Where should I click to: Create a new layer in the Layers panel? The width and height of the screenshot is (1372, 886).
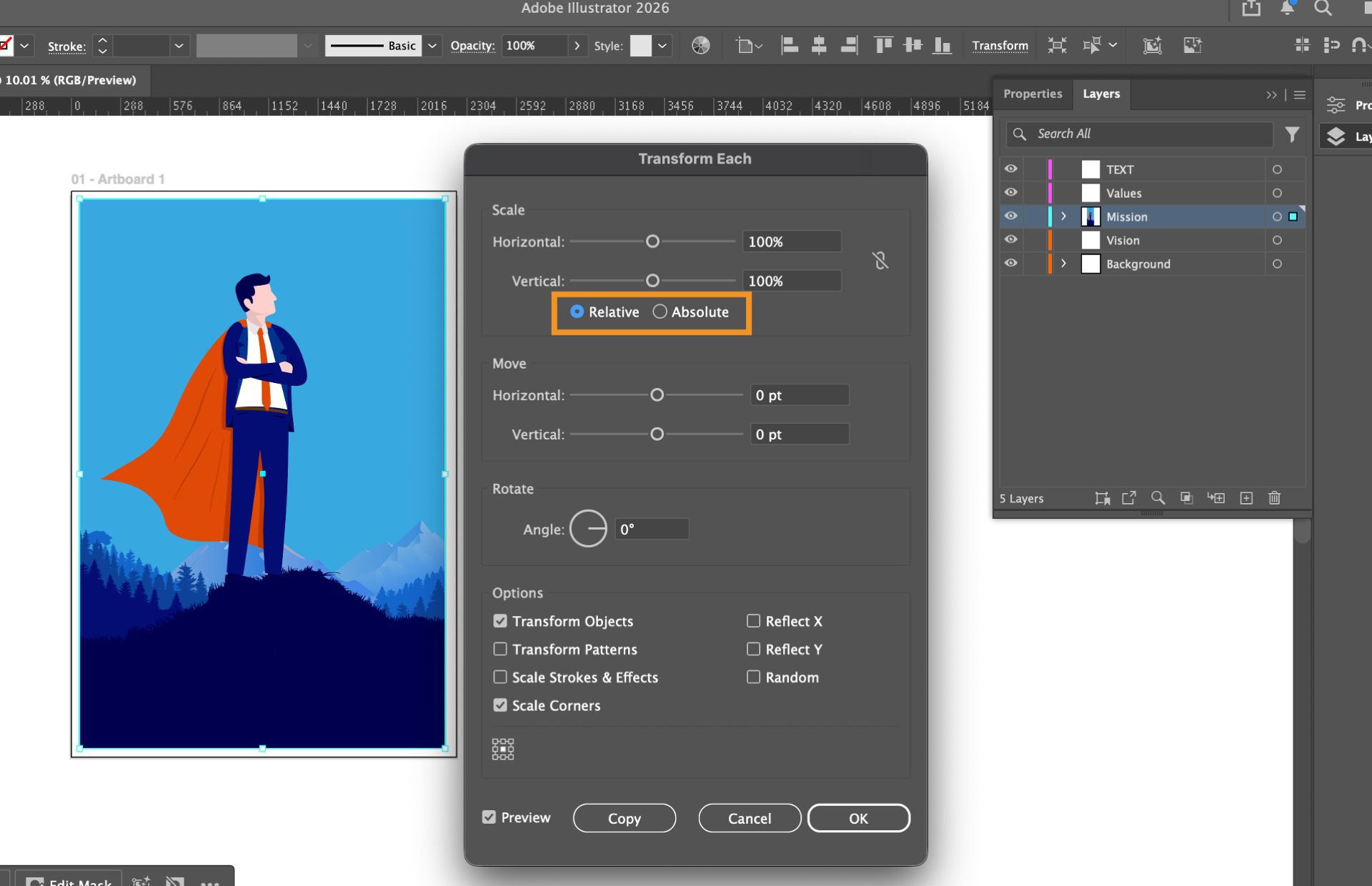click(1246, 498)
